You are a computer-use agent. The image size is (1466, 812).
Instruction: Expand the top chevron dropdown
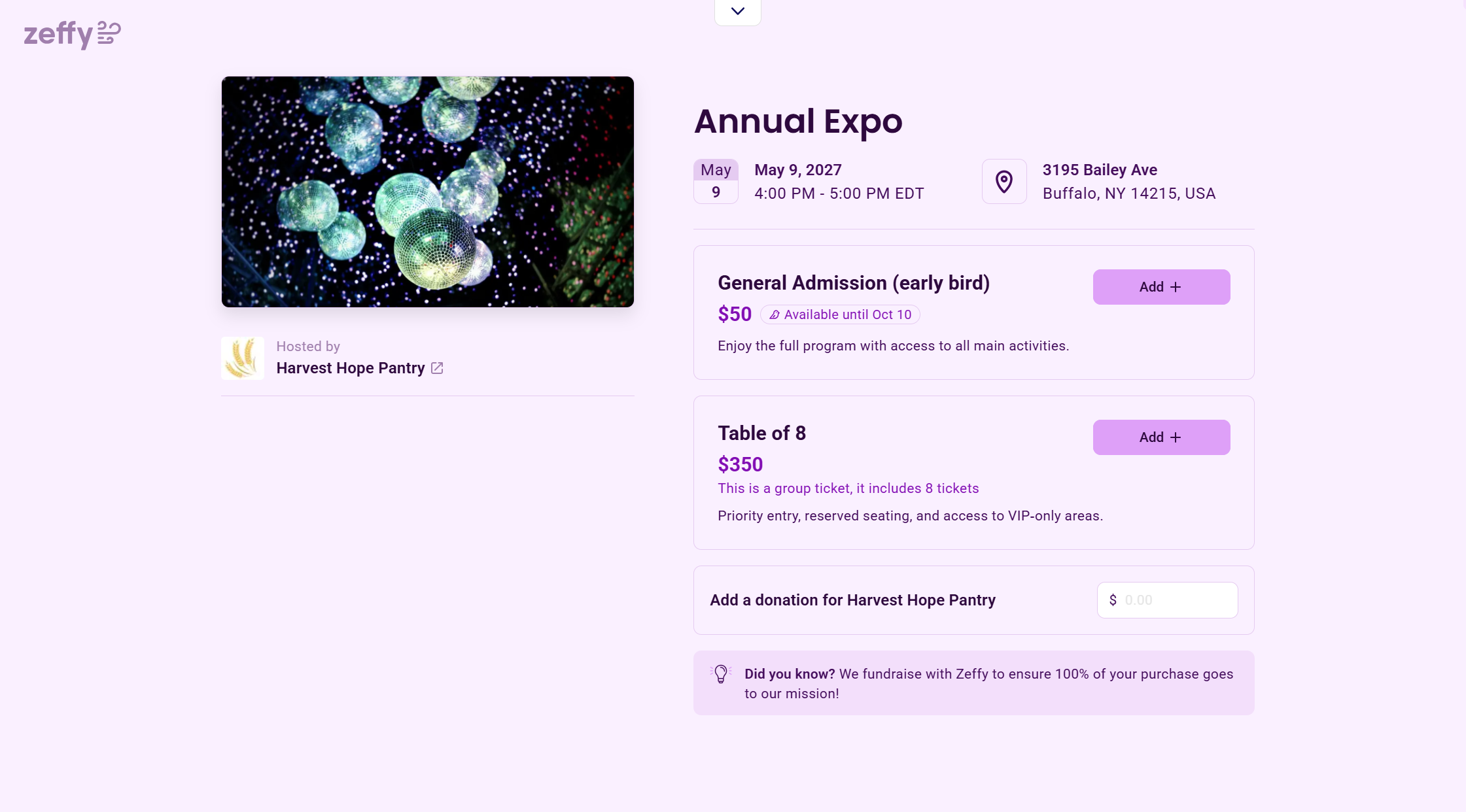coord(737,11)
